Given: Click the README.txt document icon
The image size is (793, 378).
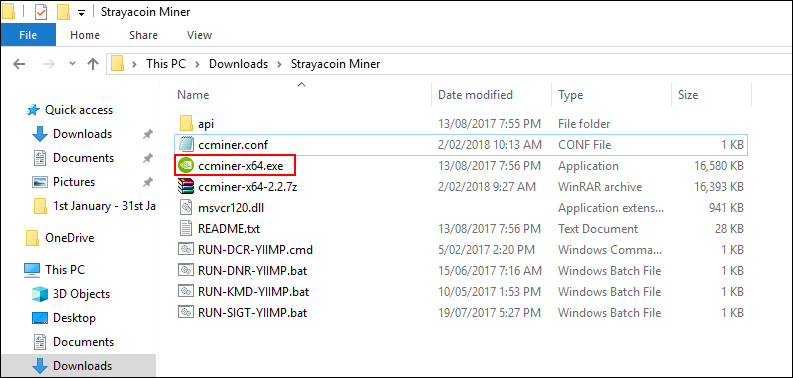Looking at the screenshot, I should pos(186,229).
